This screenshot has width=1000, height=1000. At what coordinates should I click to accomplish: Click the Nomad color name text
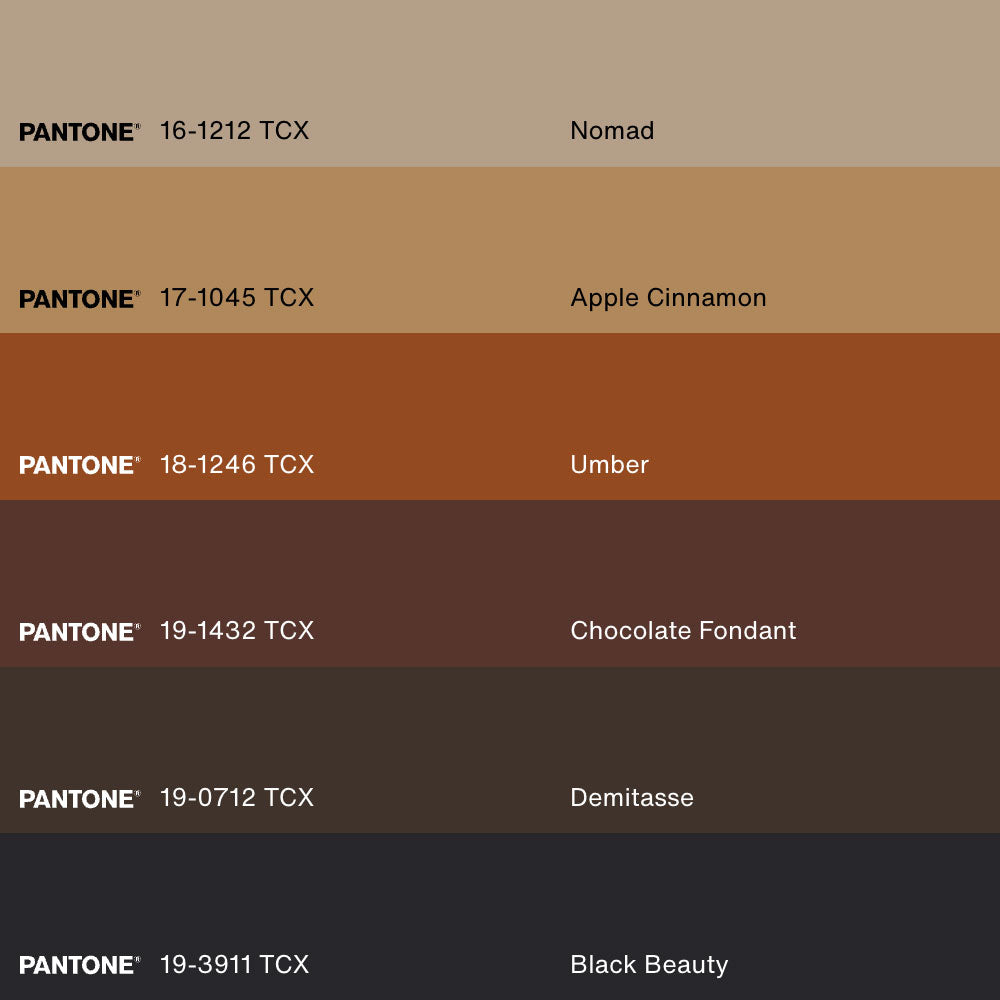click(612, 131)
